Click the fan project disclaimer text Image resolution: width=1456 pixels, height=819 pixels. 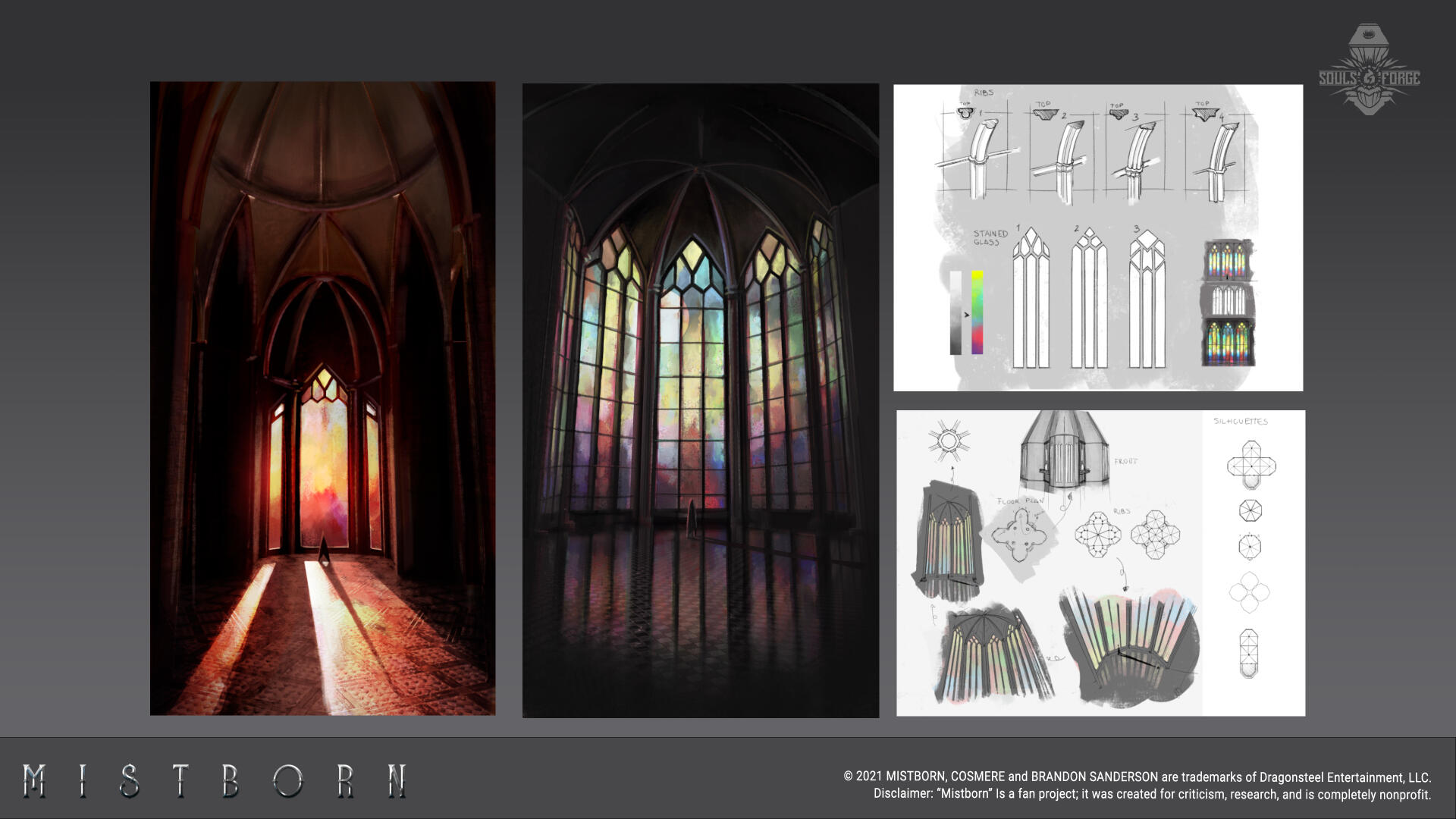[1151, 794]
